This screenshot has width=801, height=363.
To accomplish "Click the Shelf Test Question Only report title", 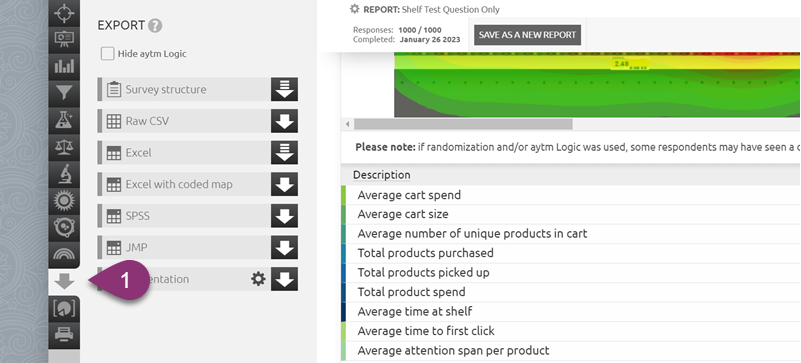I will pyautogui.click(x=451, y=9).
